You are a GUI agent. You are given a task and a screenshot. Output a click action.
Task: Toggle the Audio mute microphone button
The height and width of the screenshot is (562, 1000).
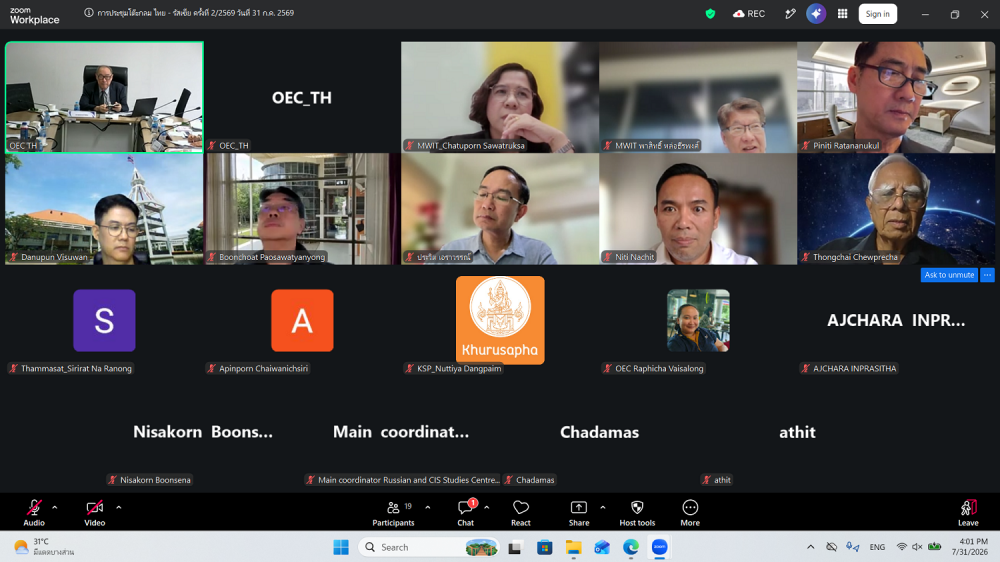(x=34, y=512)
